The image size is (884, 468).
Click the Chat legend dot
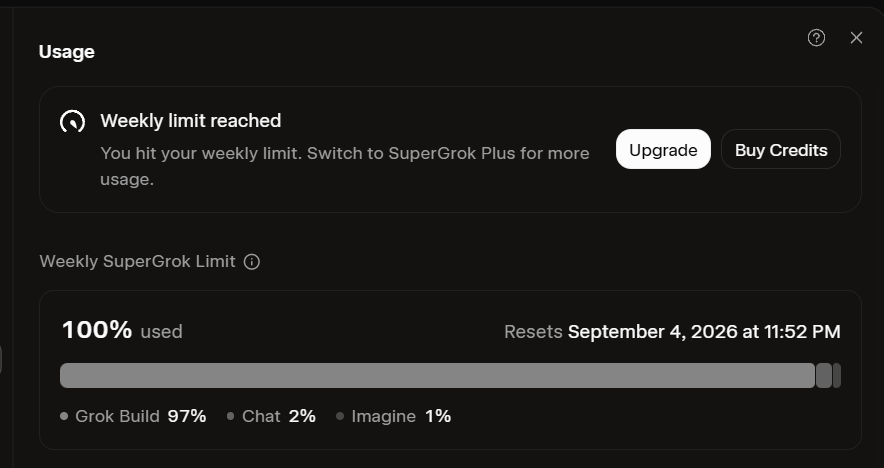click(230, 416)
